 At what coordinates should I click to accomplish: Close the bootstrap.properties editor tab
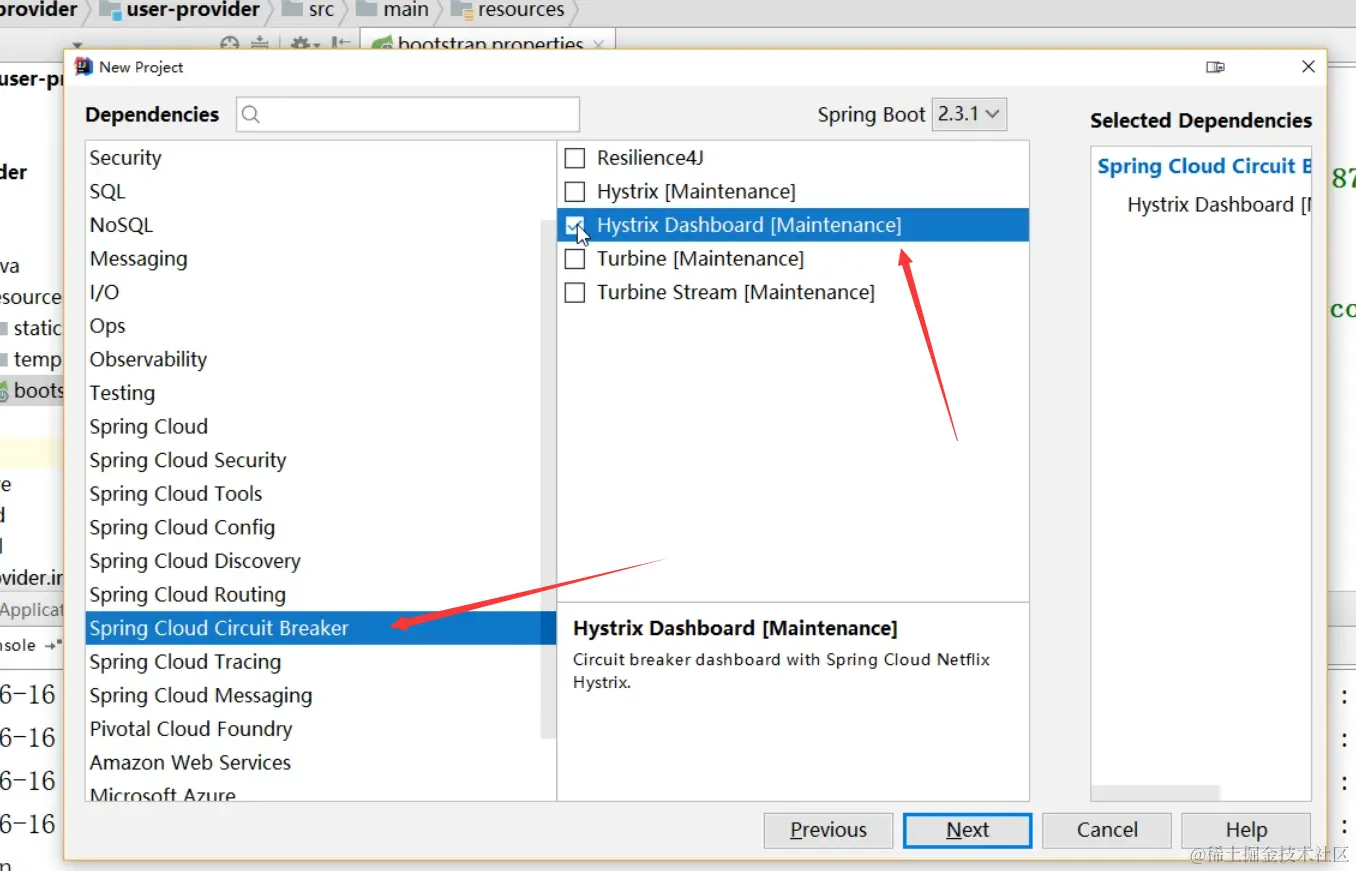tap(598, 45)
